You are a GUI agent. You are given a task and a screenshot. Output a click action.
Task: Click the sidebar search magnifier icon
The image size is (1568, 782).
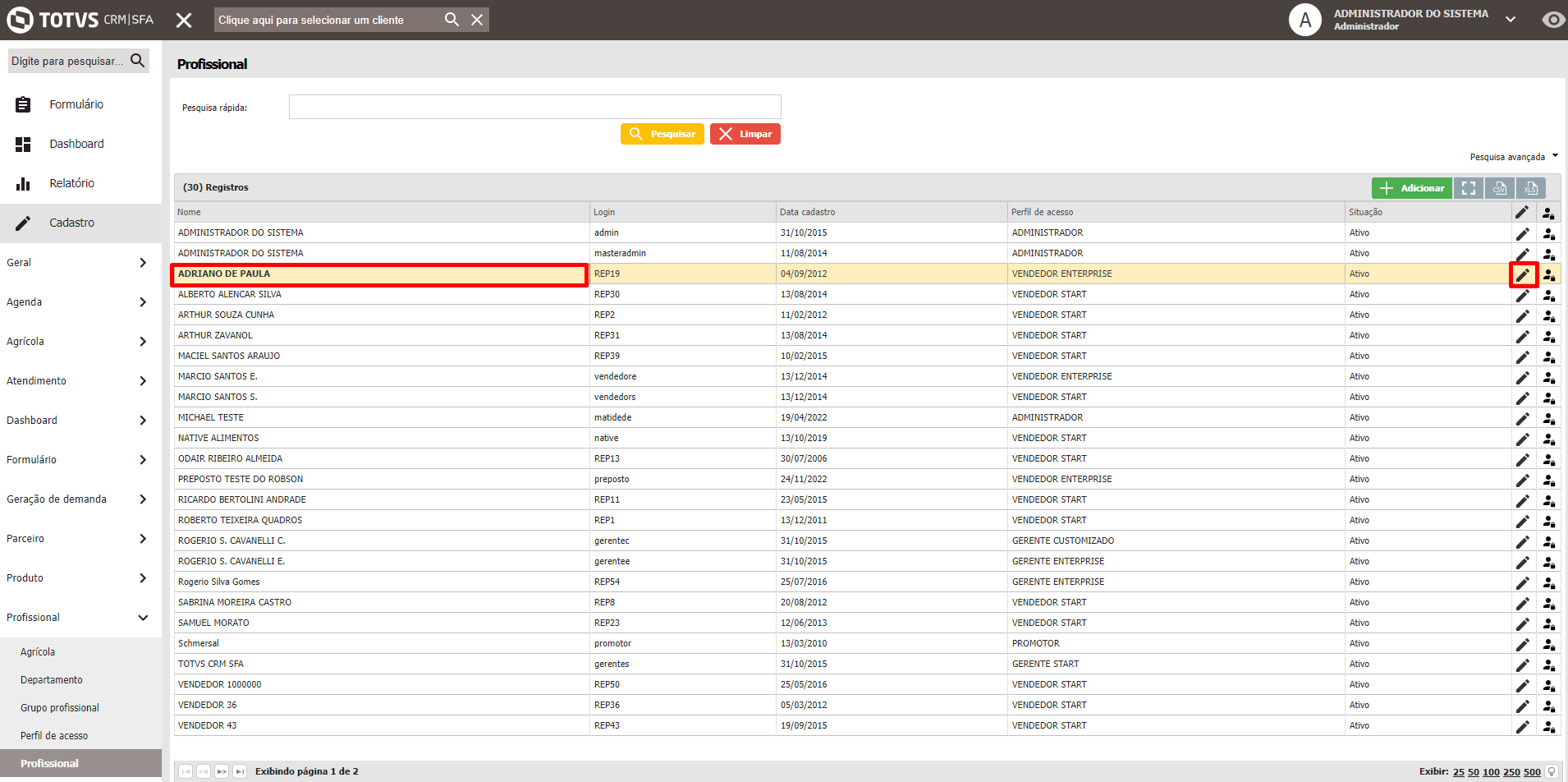[137, 61]
